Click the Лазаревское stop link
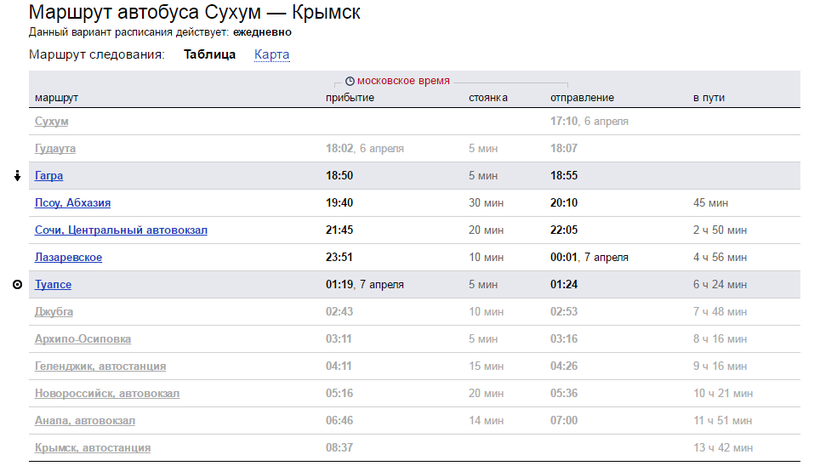 [68, 257]
